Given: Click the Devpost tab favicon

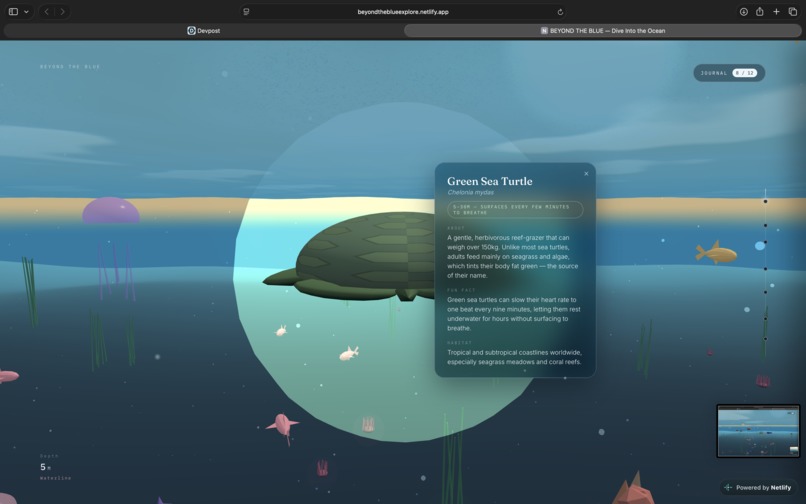Looking at the screenshot, I should click(x=191, y=31).
